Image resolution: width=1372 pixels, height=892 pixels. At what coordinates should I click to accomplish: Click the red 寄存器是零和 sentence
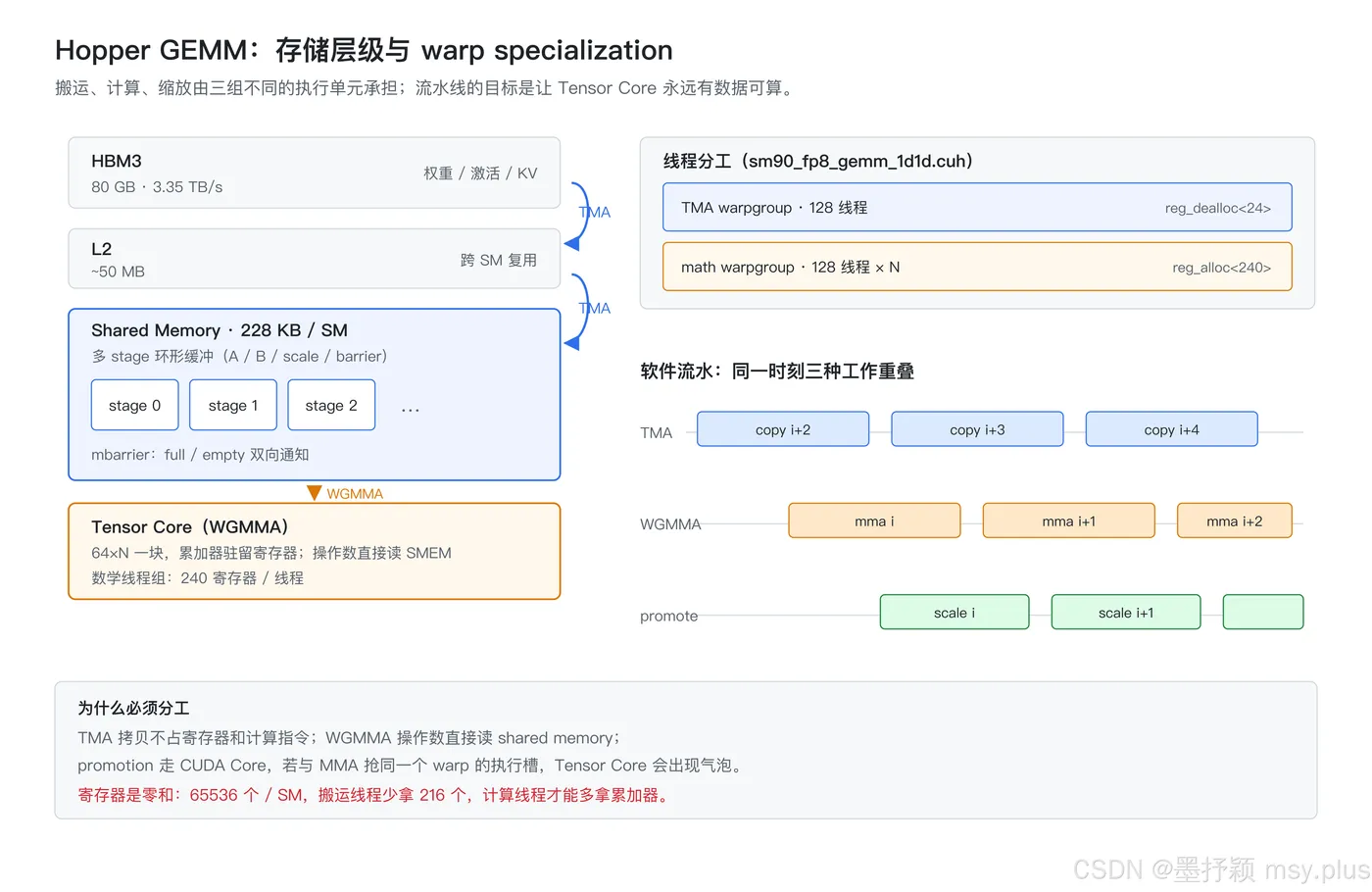tap(375, 795)
